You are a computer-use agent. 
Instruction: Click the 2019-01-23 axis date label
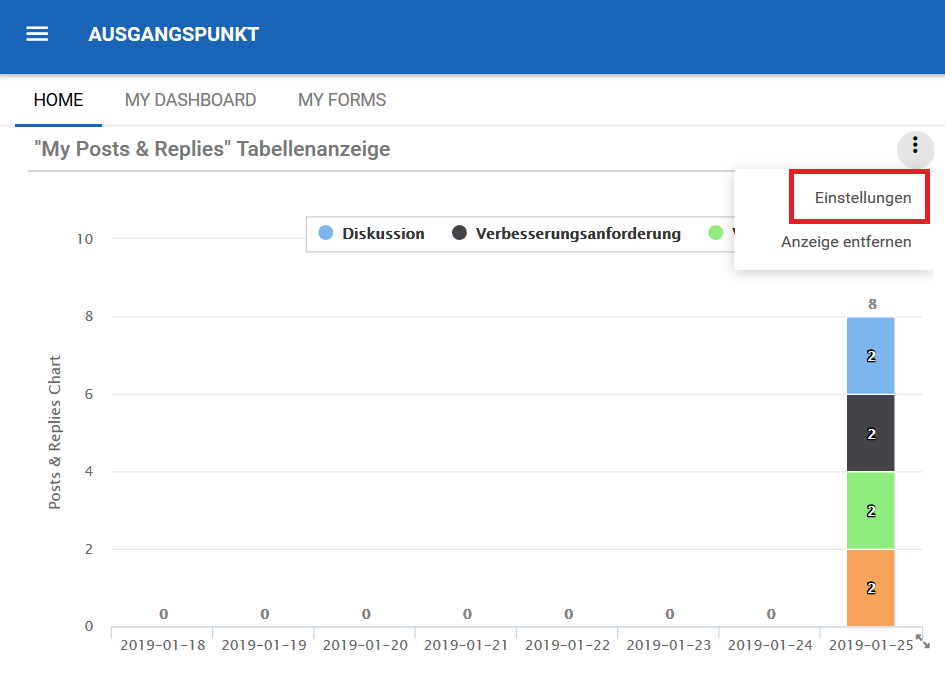[669, 645]
